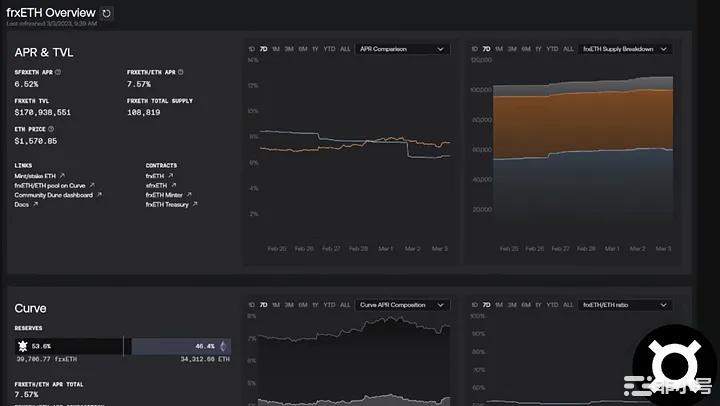The width and height of the screenshot is (720, 406).
Task: Open the Curve APR Composition dropdown
Action: pyautogui.click(x=400, y=304)
